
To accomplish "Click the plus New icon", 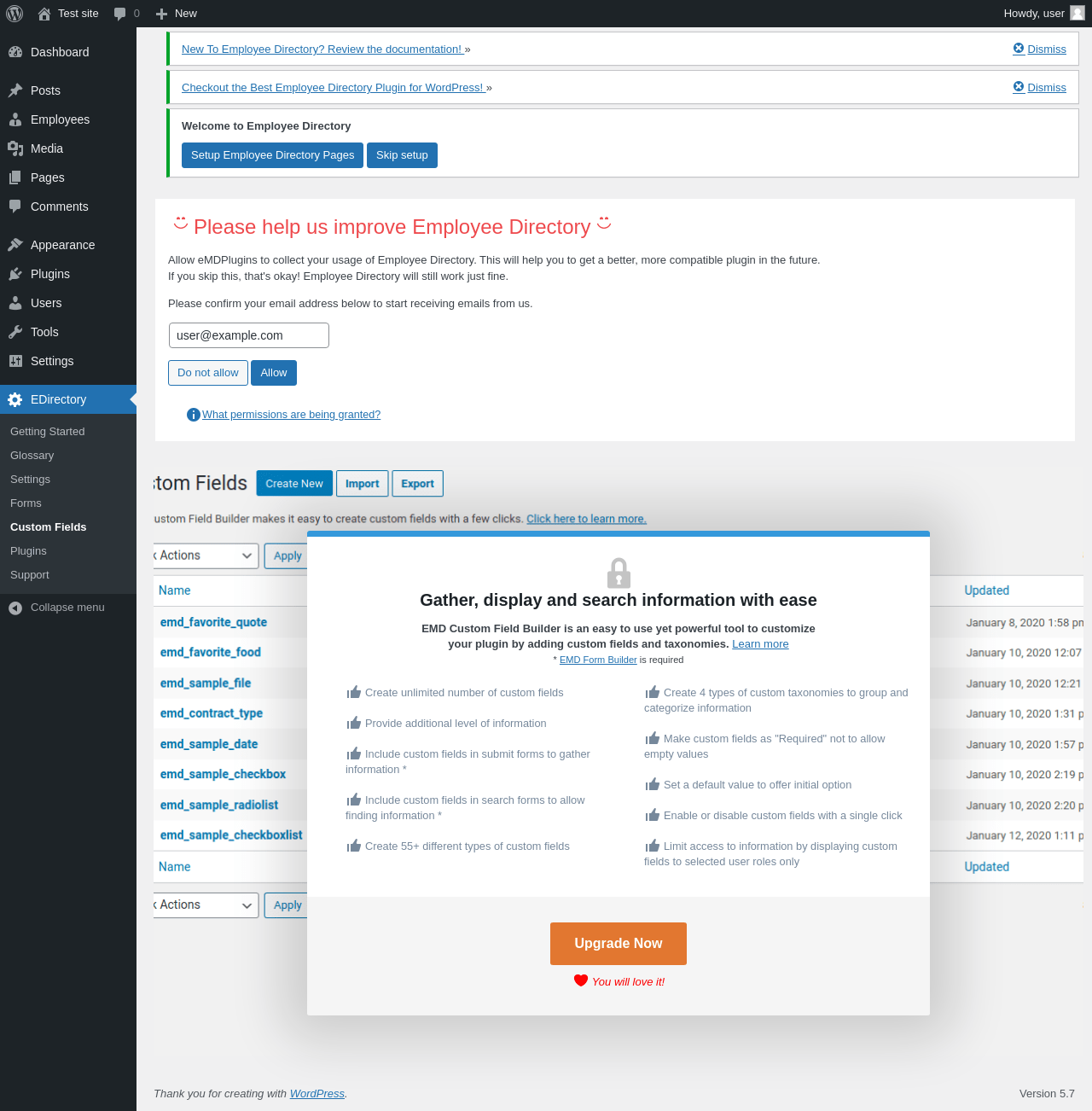I will click(x=161, y=14).
